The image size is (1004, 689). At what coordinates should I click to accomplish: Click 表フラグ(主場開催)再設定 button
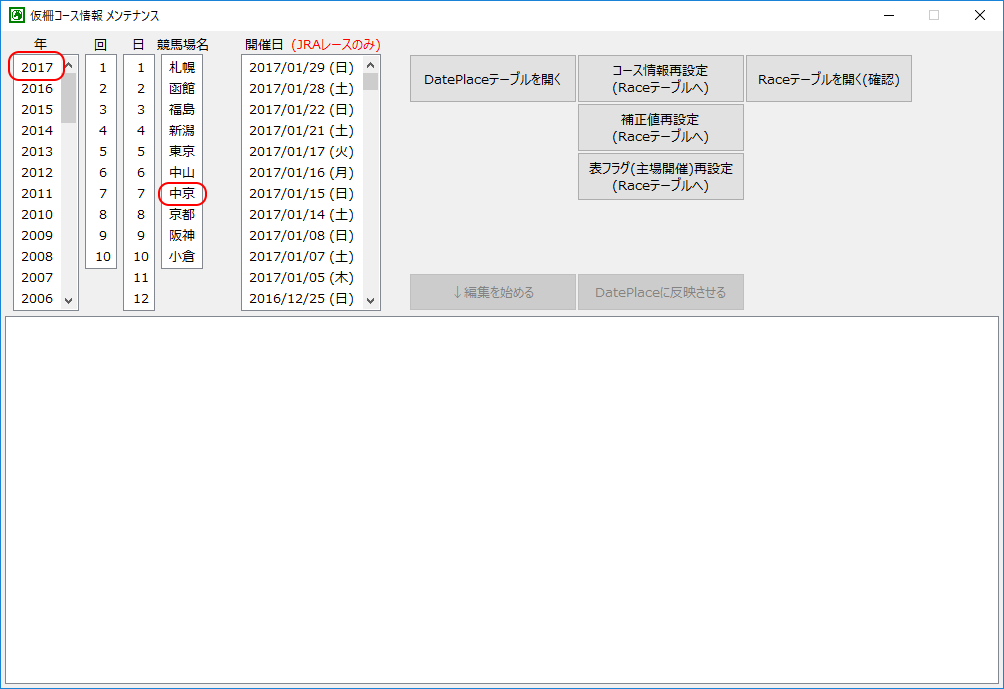click(x=660, y=177)
